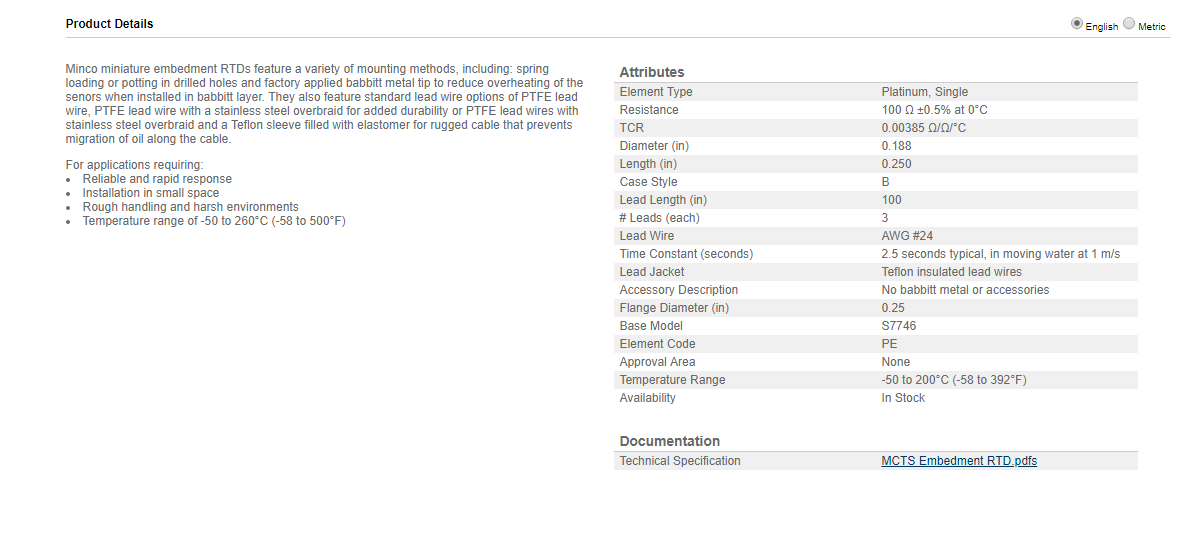The height and width of the screenshot is (542, 1194).
Task: Click the Technical Specification label
Action: pos(679,461)
